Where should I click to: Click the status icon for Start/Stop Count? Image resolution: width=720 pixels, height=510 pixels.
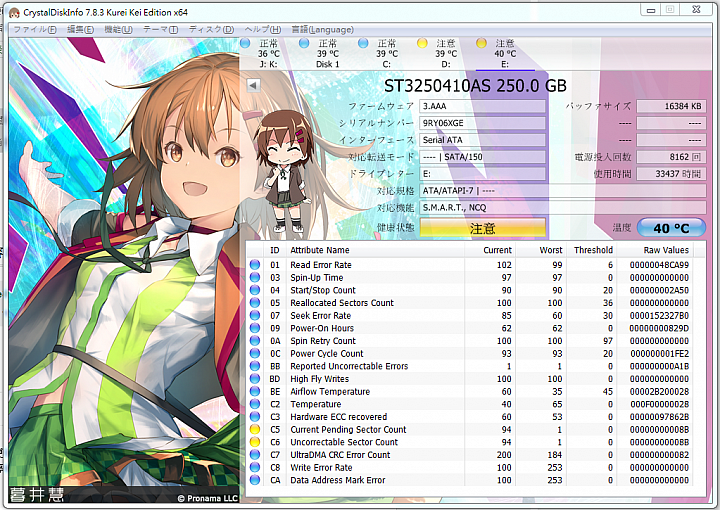254,290
